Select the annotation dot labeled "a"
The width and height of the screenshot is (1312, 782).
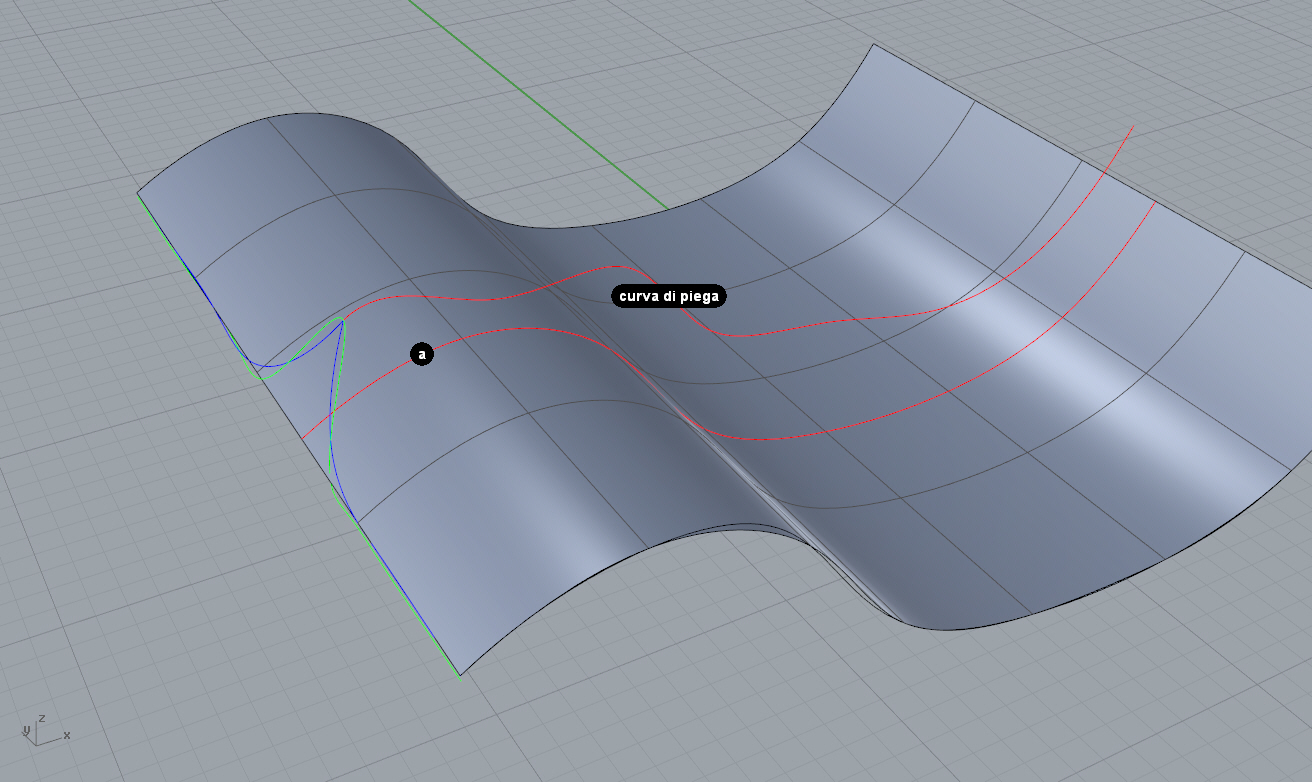pyautogui.click(x=422, y=354)
